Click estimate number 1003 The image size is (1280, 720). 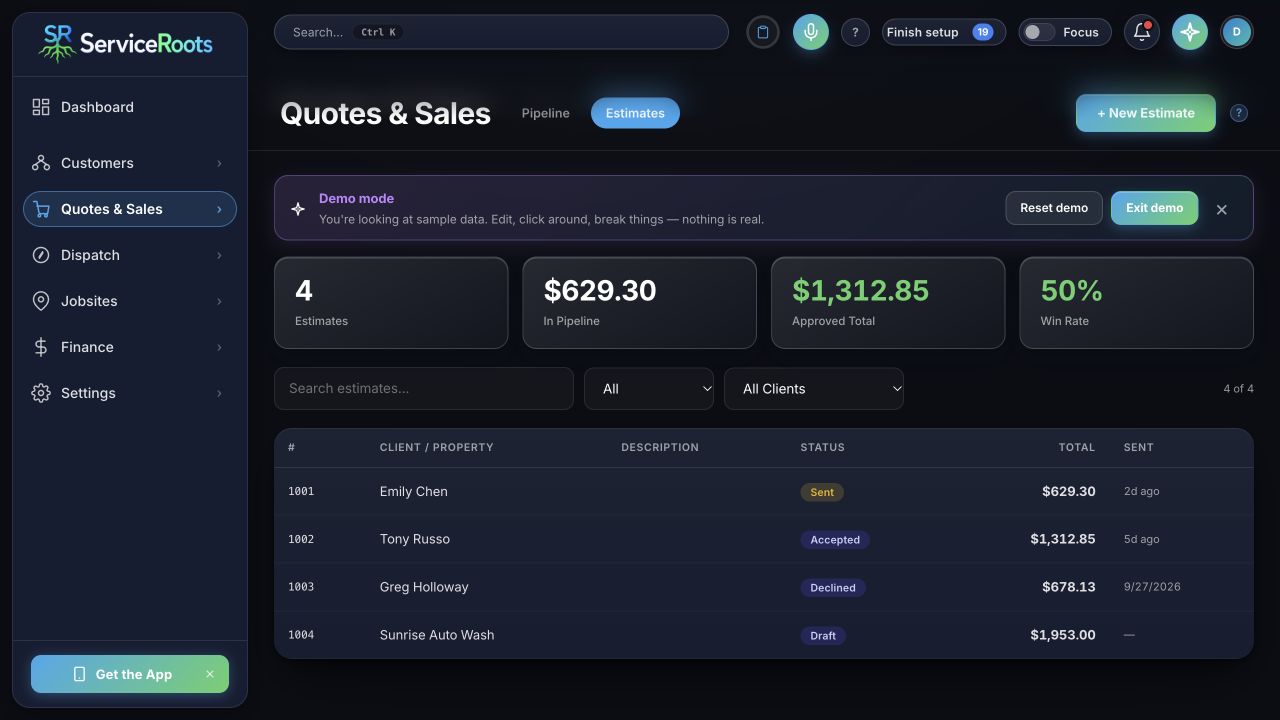click(301, 587)
